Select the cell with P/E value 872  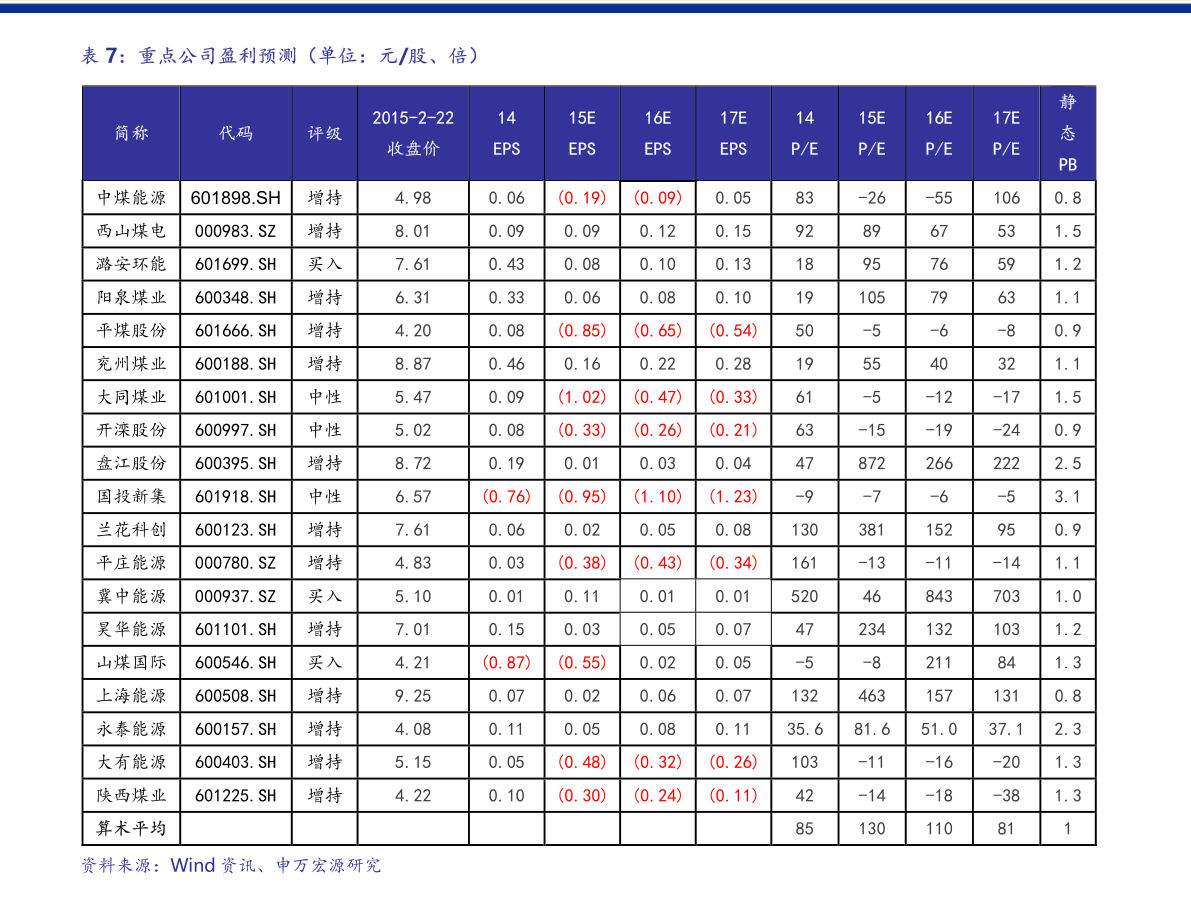[x=872, y=464]
